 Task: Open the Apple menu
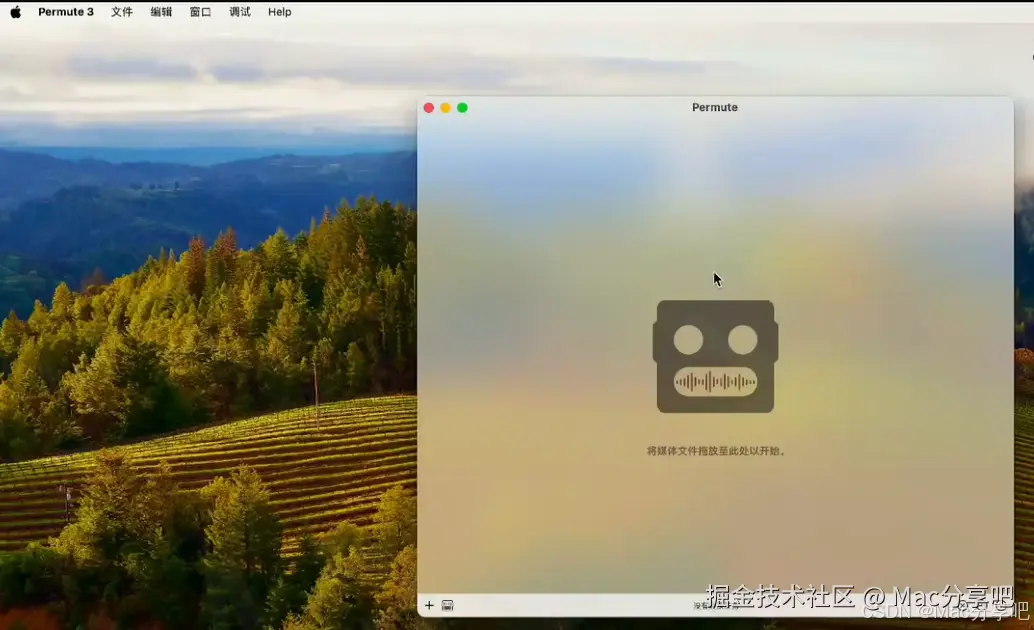tap(16, 12)
